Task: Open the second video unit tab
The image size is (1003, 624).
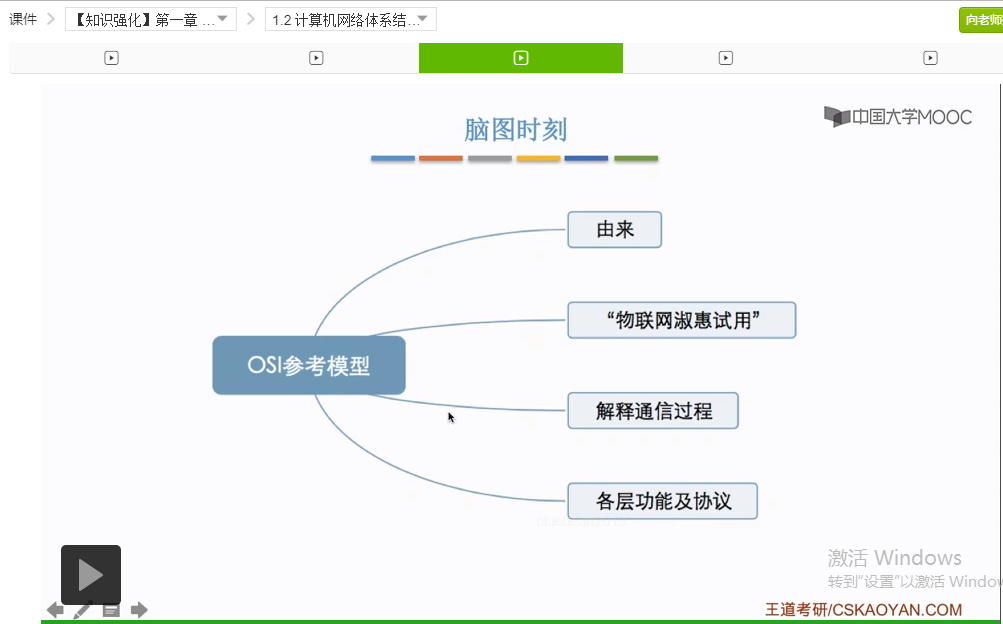Action: point(316,58)
